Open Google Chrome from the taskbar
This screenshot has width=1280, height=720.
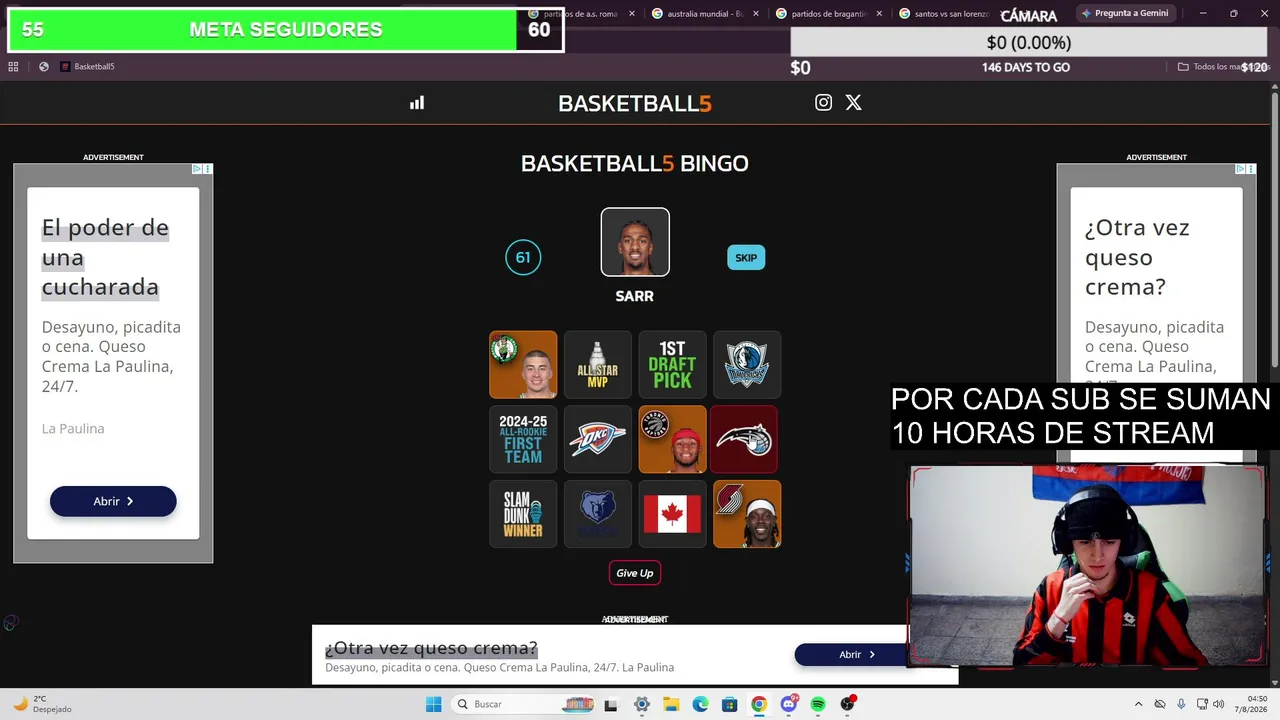[x=759, y=704]
